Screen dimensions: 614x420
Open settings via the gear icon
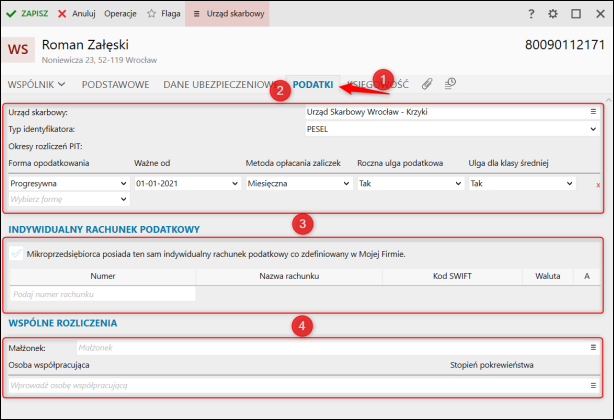[x=553, y=14]
